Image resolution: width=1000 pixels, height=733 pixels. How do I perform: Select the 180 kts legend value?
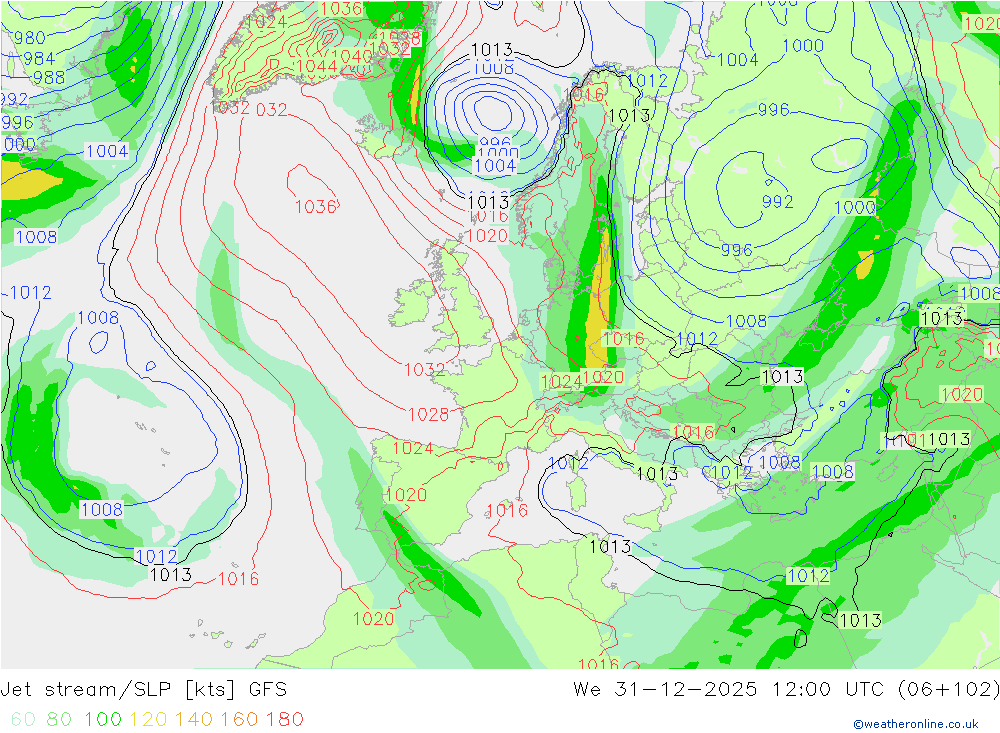[x=284, y=719]
